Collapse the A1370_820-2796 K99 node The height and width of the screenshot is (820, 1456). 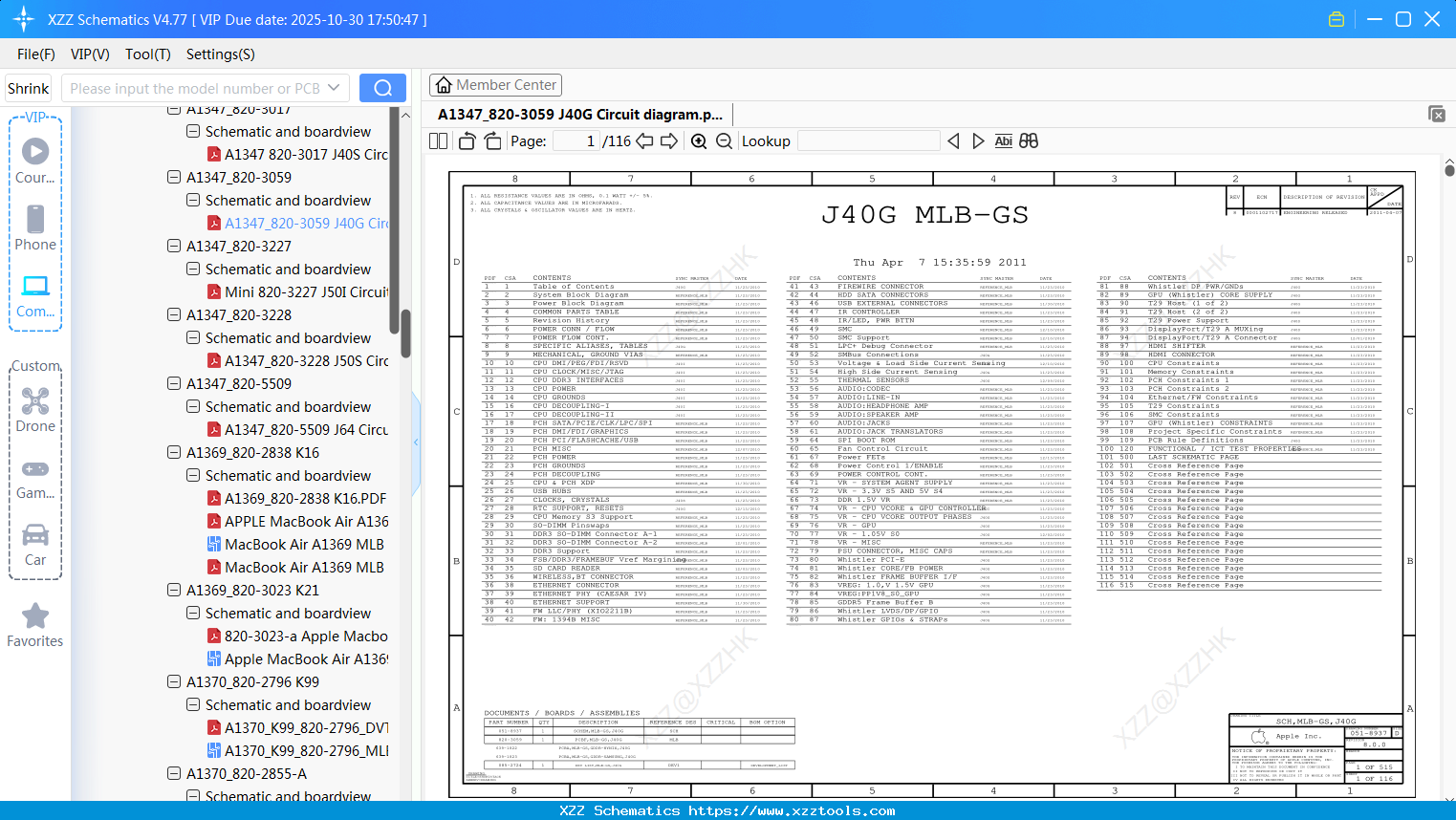(174, 681)
